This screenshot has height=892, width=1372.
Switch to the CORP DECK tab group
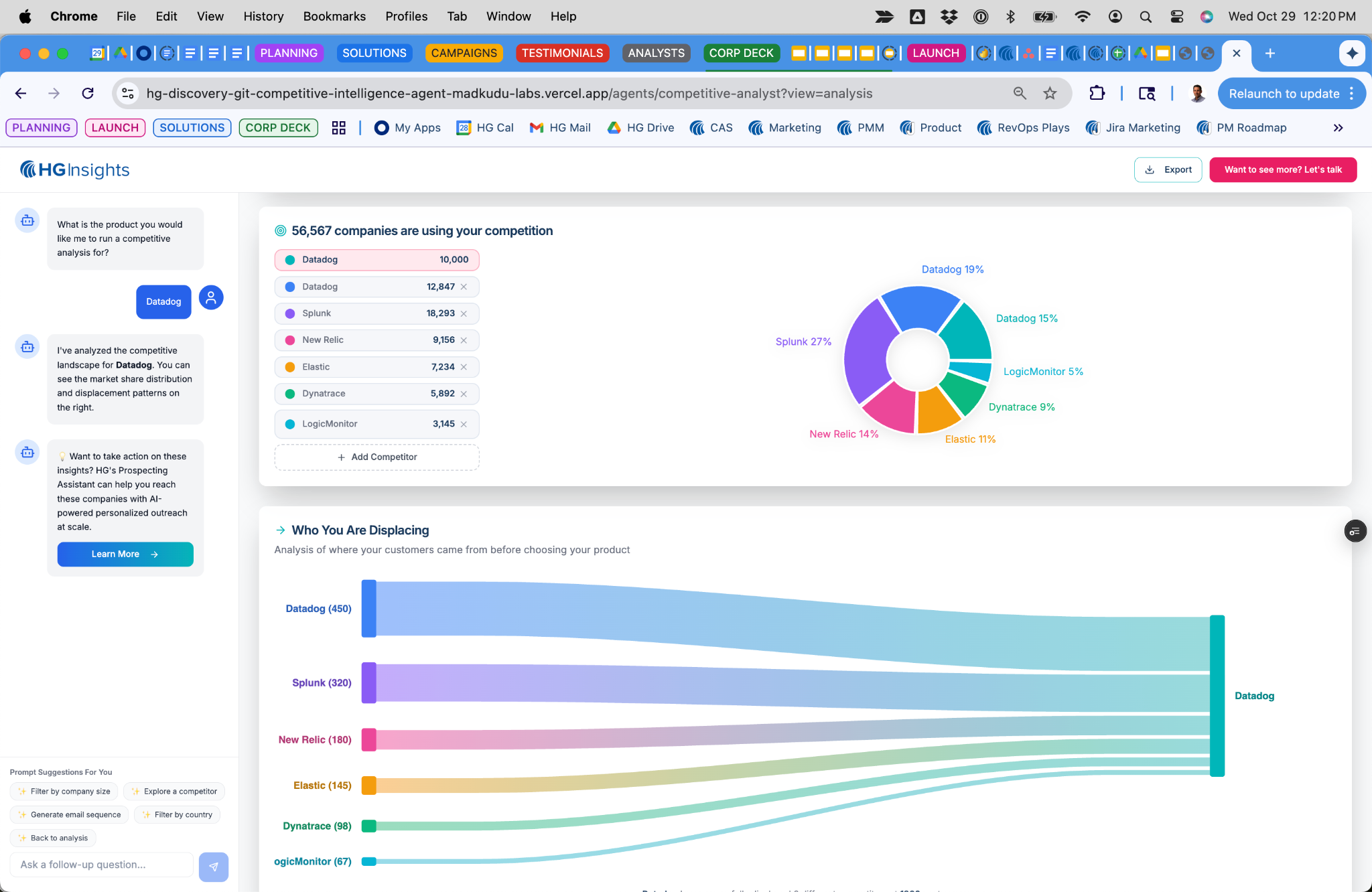click(741, 53)
